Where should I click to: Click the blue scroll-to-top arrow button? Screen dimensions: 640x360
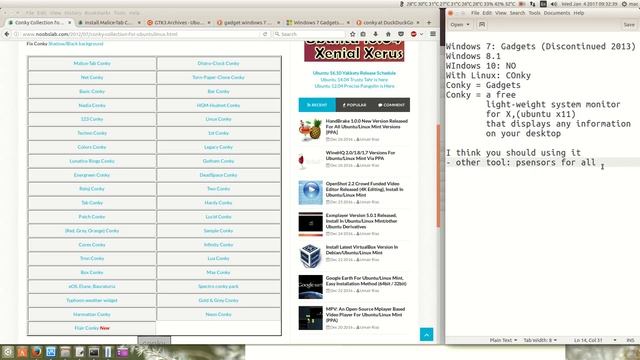point(427,335)
